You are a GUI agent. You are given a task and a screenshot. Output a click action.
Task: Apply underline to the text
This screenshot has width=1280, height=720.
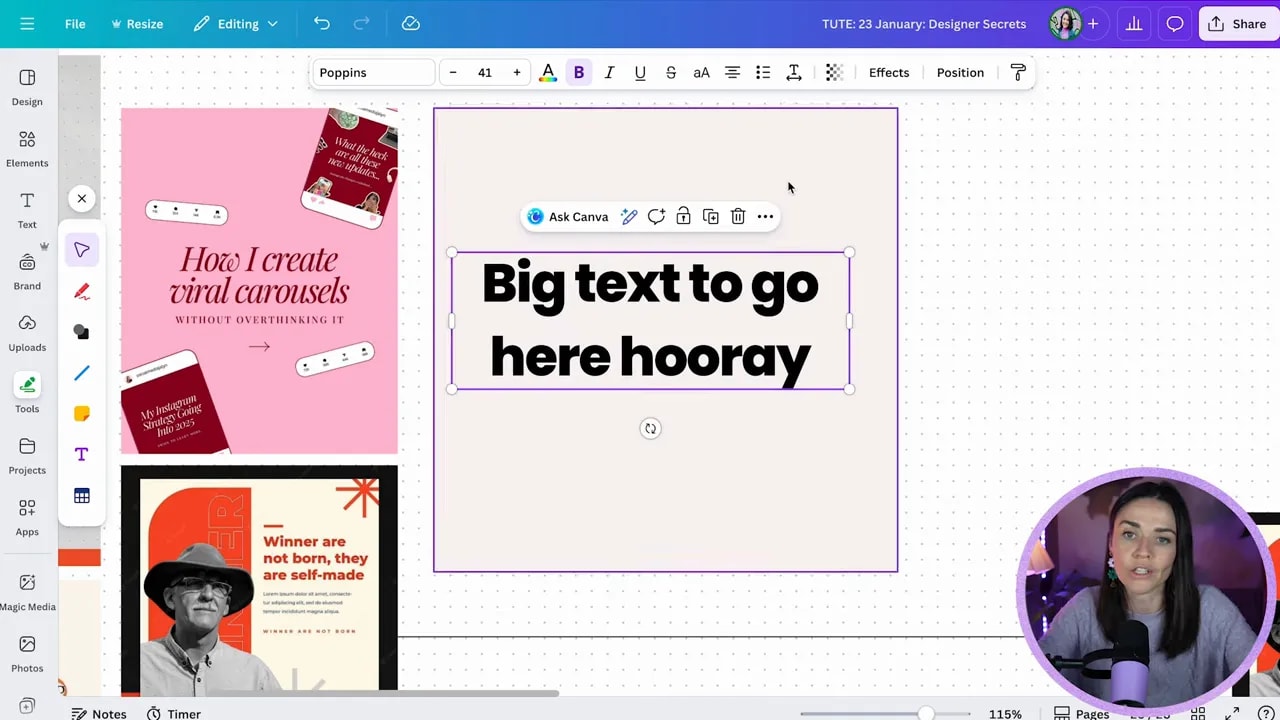[640, 72]
